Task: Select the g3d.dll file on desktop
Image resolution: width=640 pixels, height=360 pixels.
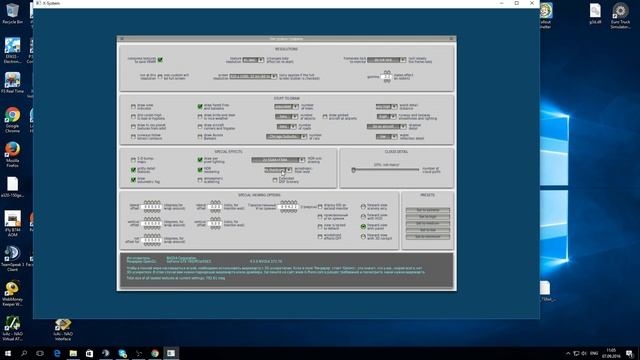Action: [x=595, y=13]
